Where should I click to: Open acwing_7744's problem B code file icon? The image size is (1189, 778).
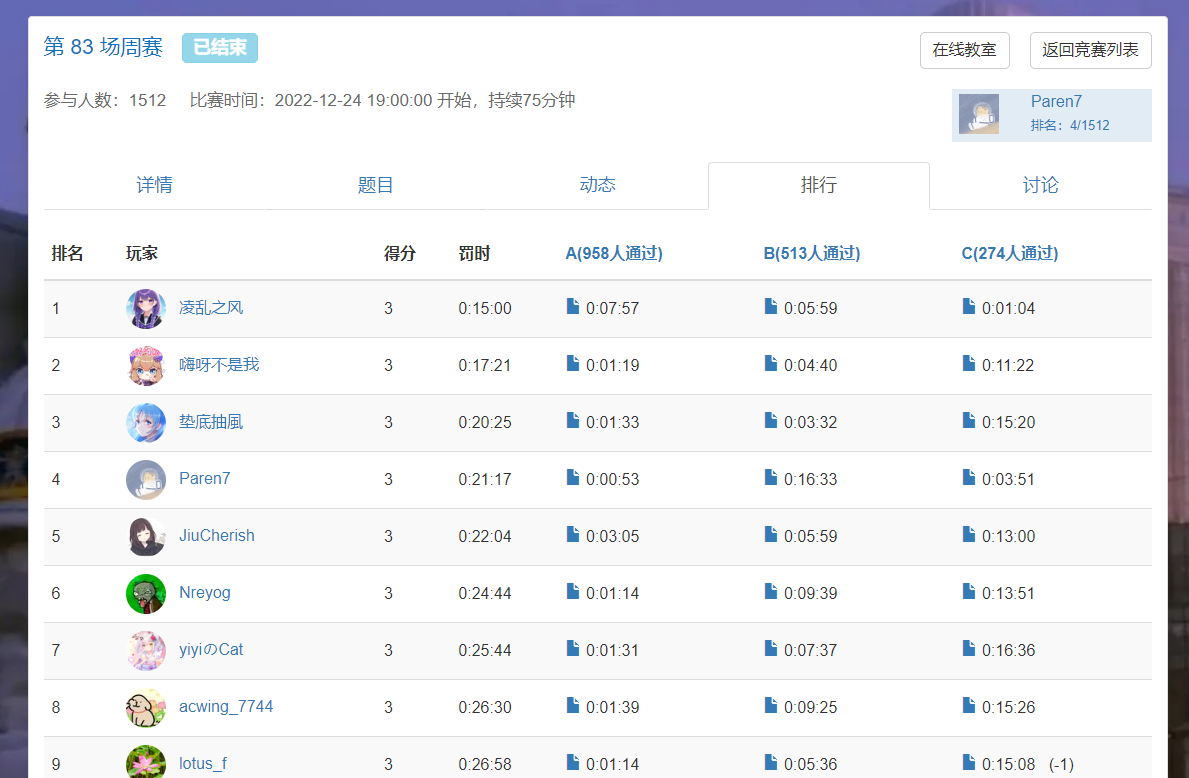[x=771, y=706]
